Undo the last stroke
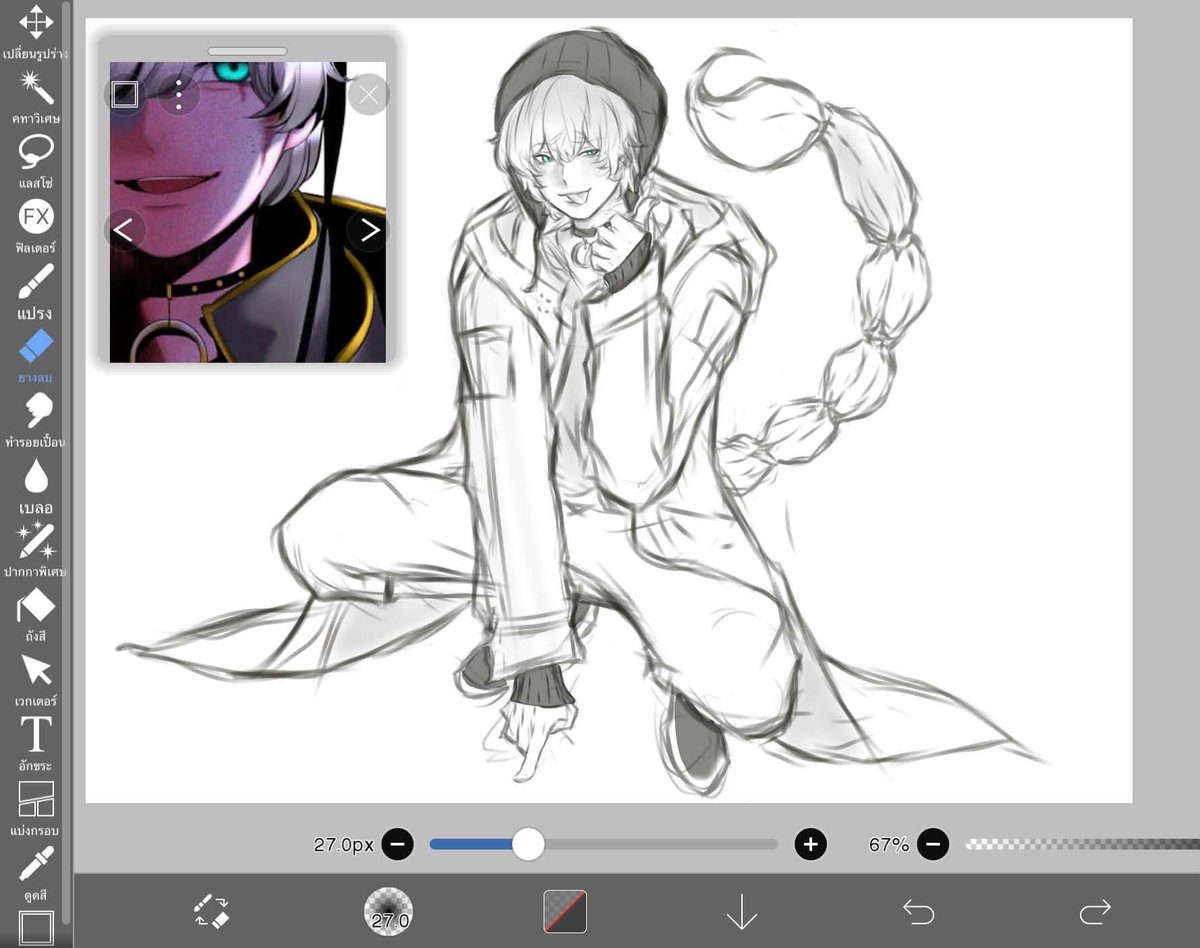Screen dimensions: 1200x948 pyautogui.click(x=918, y=911)
